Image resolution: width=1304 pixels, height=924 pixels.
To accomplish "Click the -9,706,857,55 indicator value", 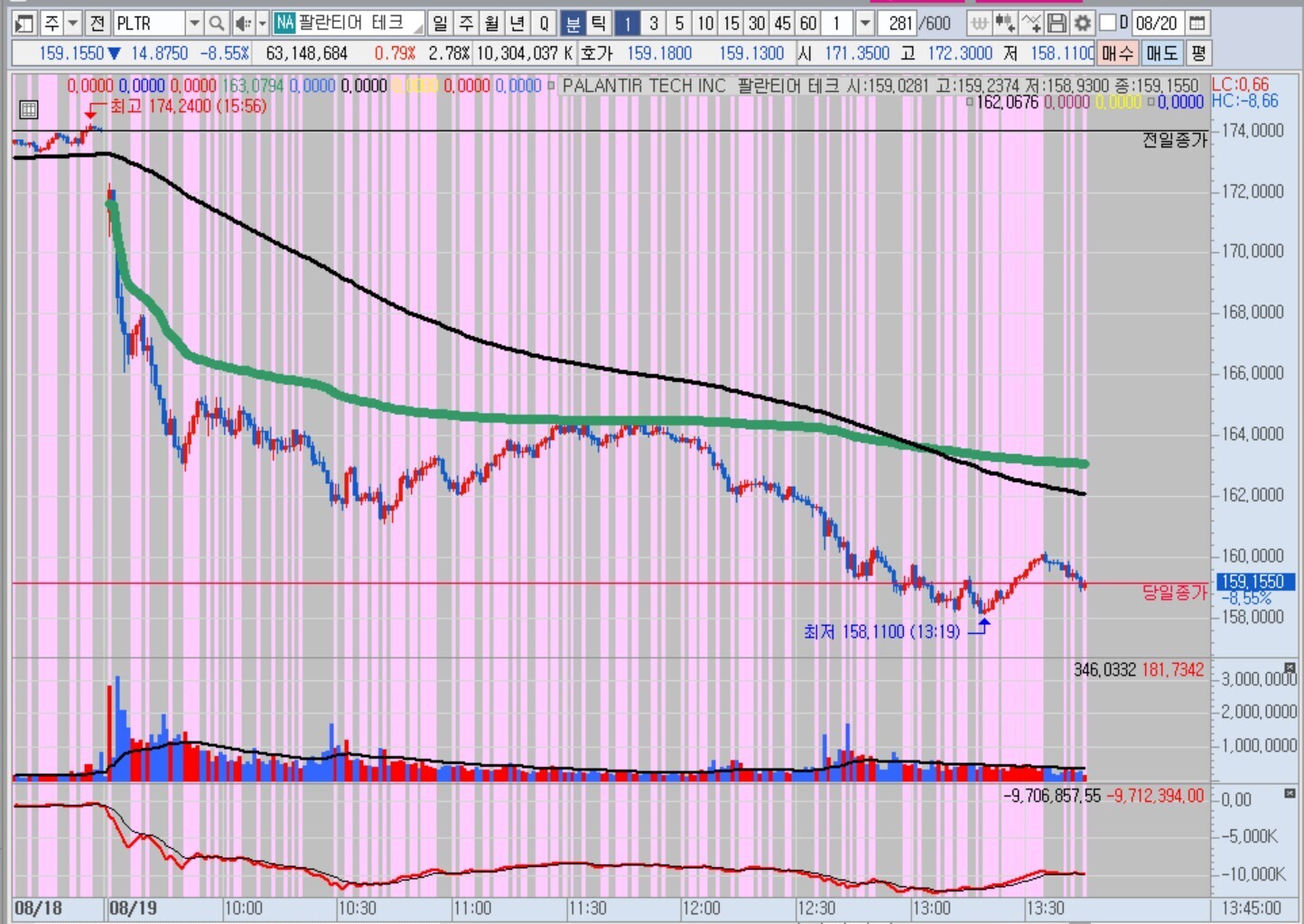I will coord(1052,796).
